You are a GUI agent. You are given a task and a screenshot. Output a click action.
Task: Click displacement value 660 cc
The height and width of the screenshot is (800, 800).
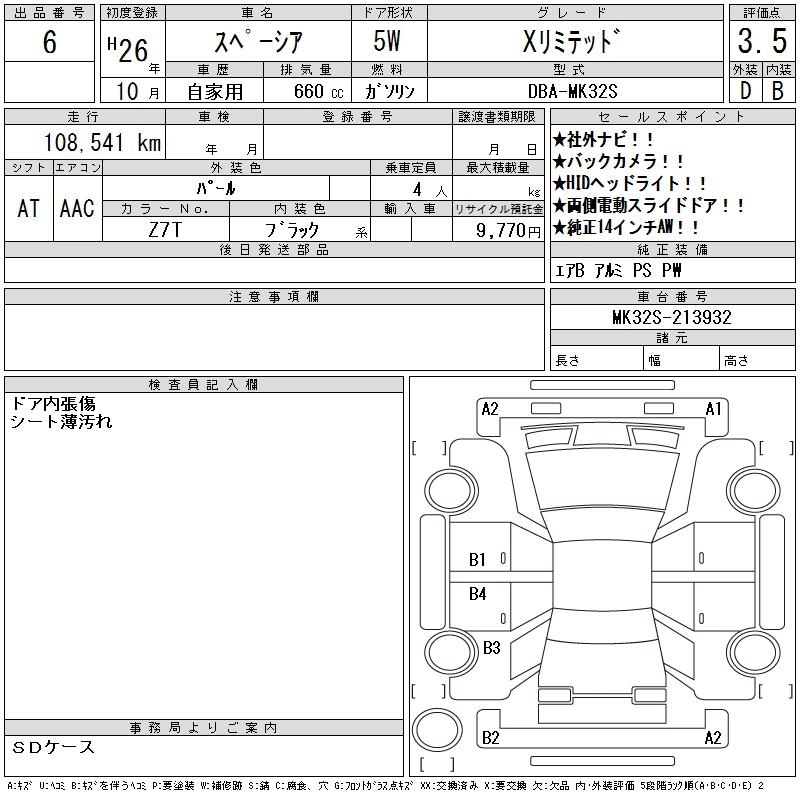pyautogui.click(x=319, y=91)
